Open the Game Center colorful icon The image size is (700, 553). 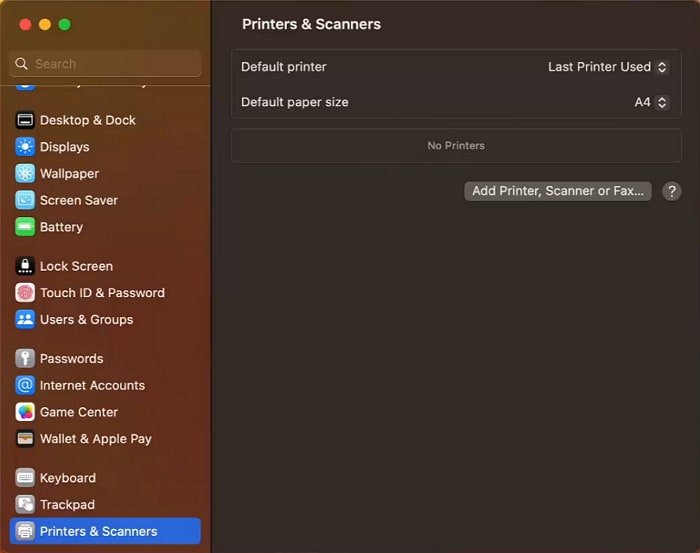(x=25, y=412)
